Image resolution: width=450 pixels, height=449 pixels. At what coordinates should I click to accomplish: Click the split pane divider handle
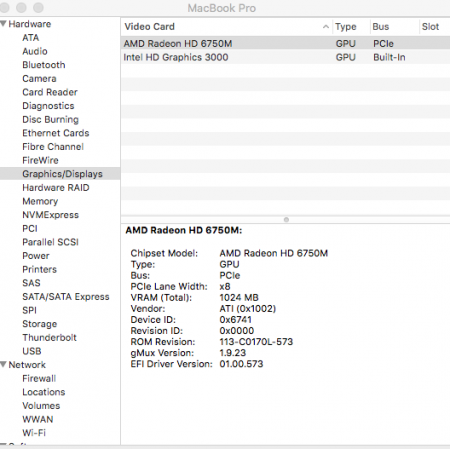tap(286, 219)
